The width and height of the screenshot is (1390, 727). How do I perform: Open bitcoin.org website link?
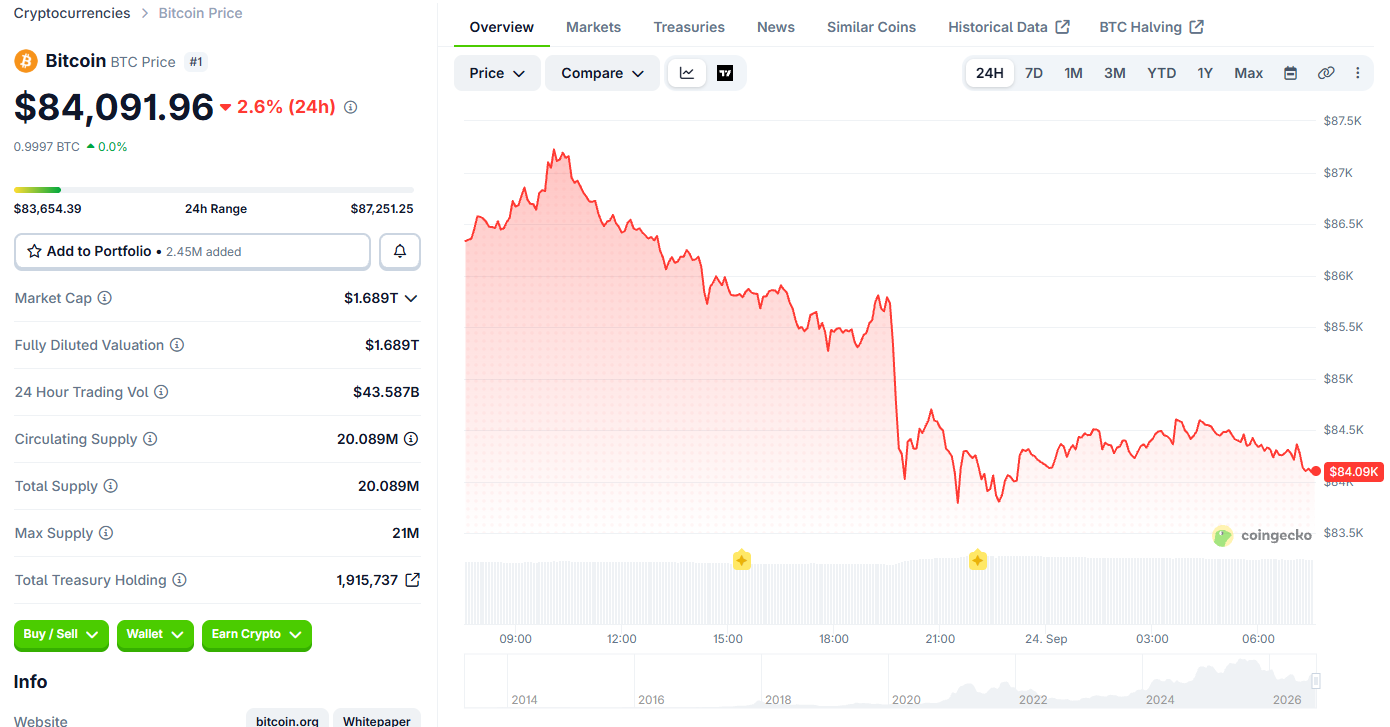point(287,718)
